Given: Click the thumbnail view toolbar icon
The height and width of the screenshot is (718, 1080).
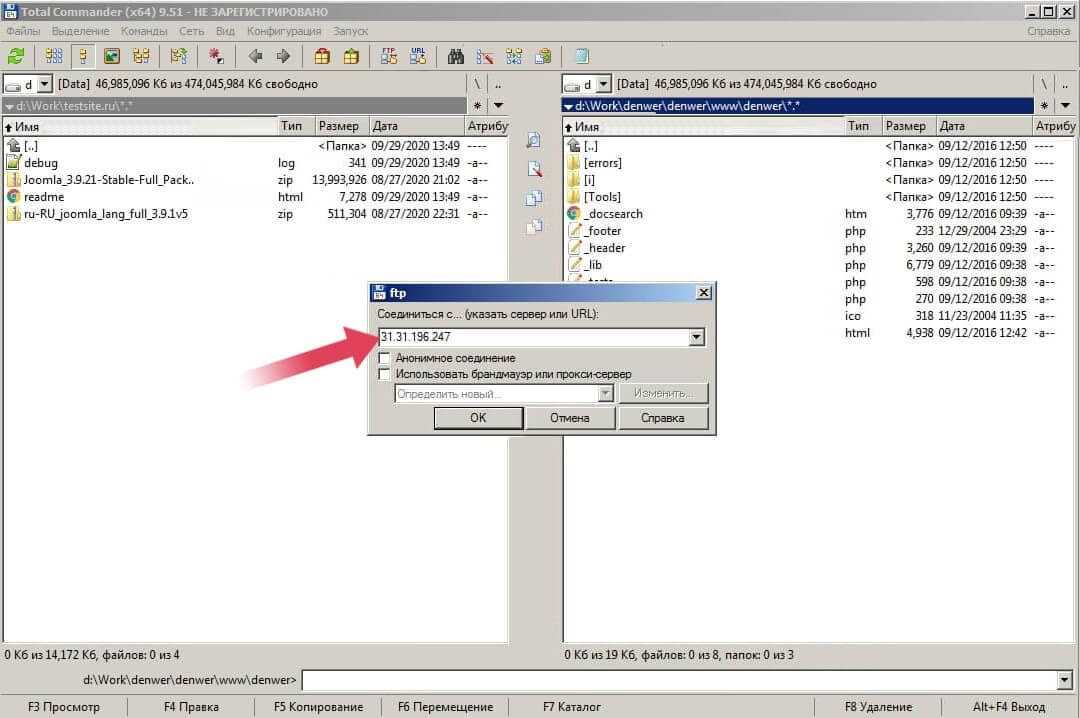Looking at the screenshot, I should point(112,56).
